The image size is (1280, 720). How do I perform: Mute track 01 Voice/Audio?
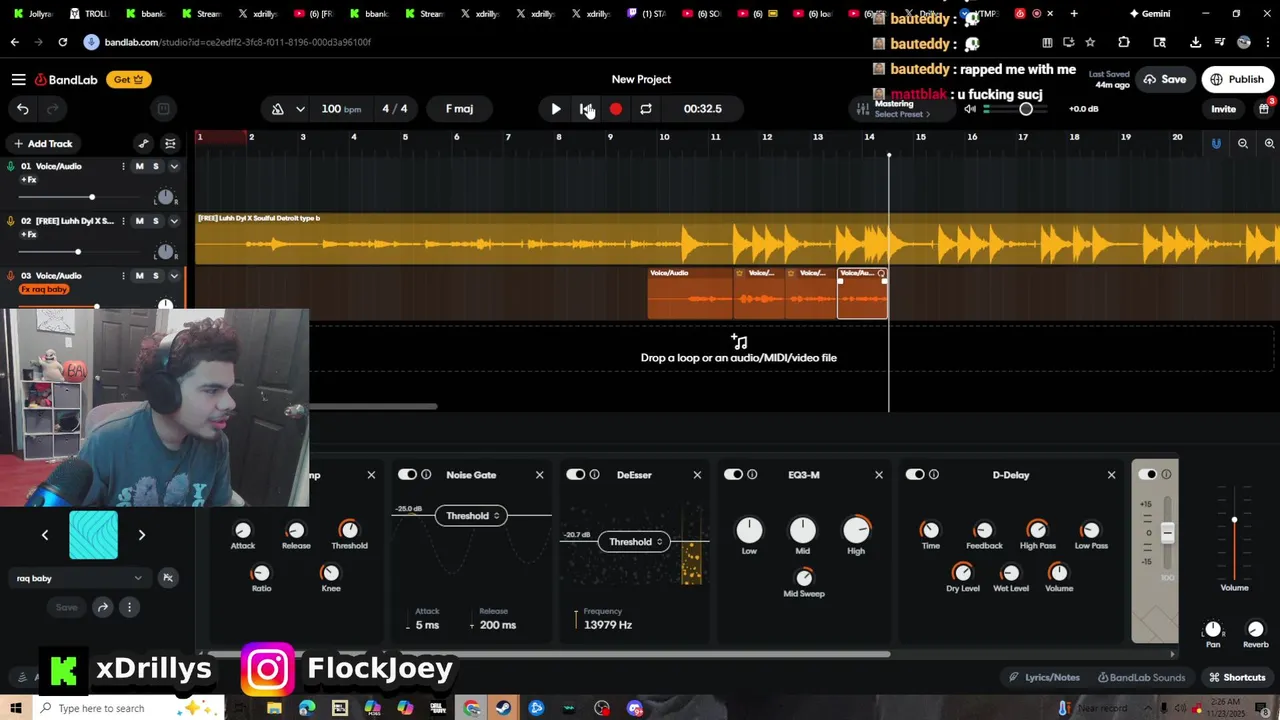tap(140, 166)
